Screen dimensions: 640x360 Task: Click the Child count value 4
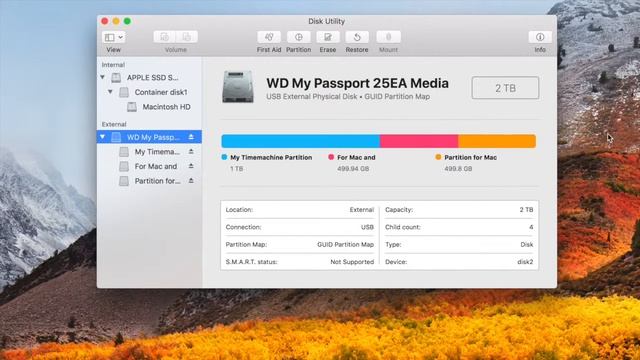pyautogui.click(x=531, y=227)
